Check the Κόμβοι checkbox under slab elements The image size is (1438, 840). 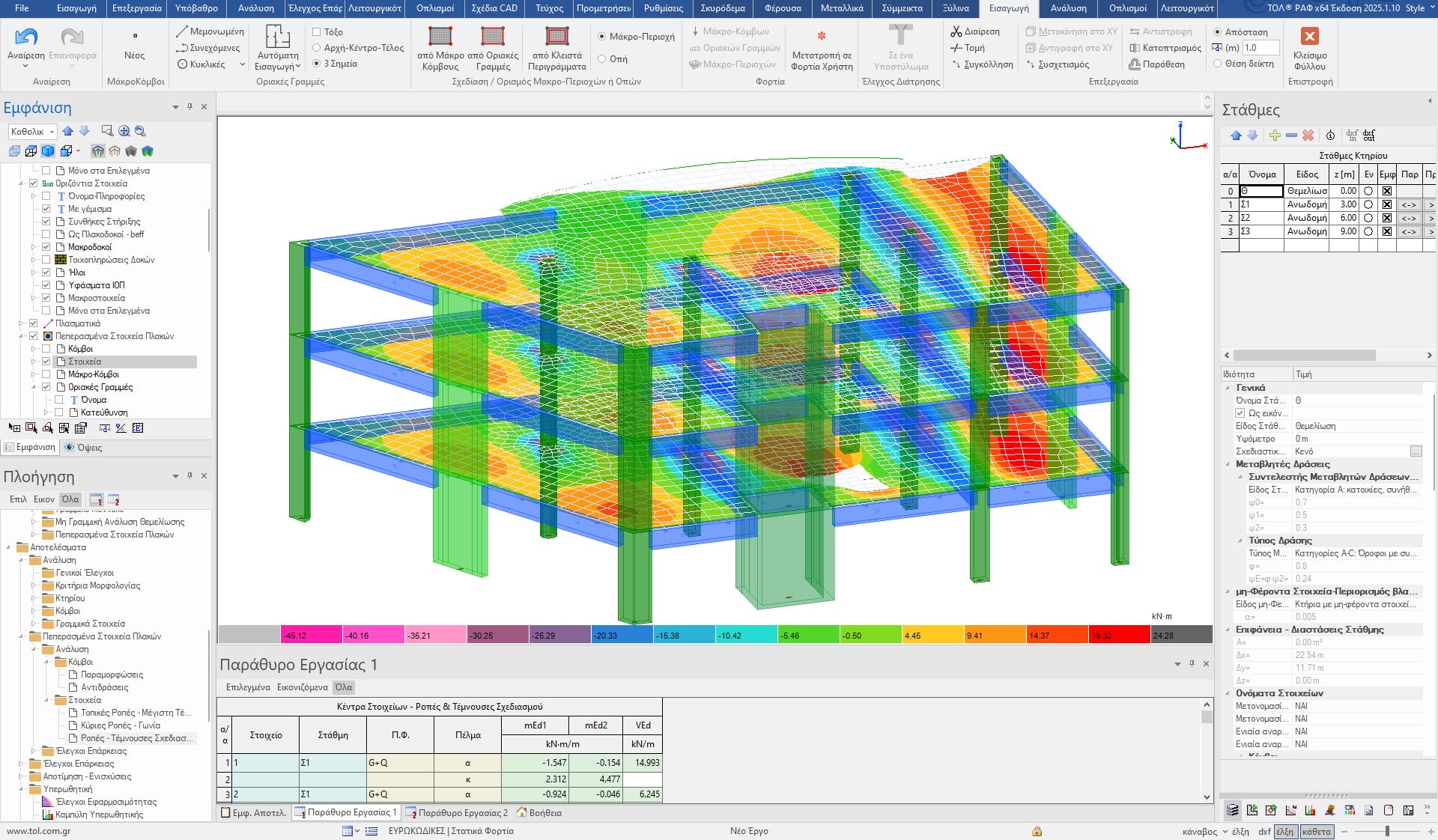(46, 349)
